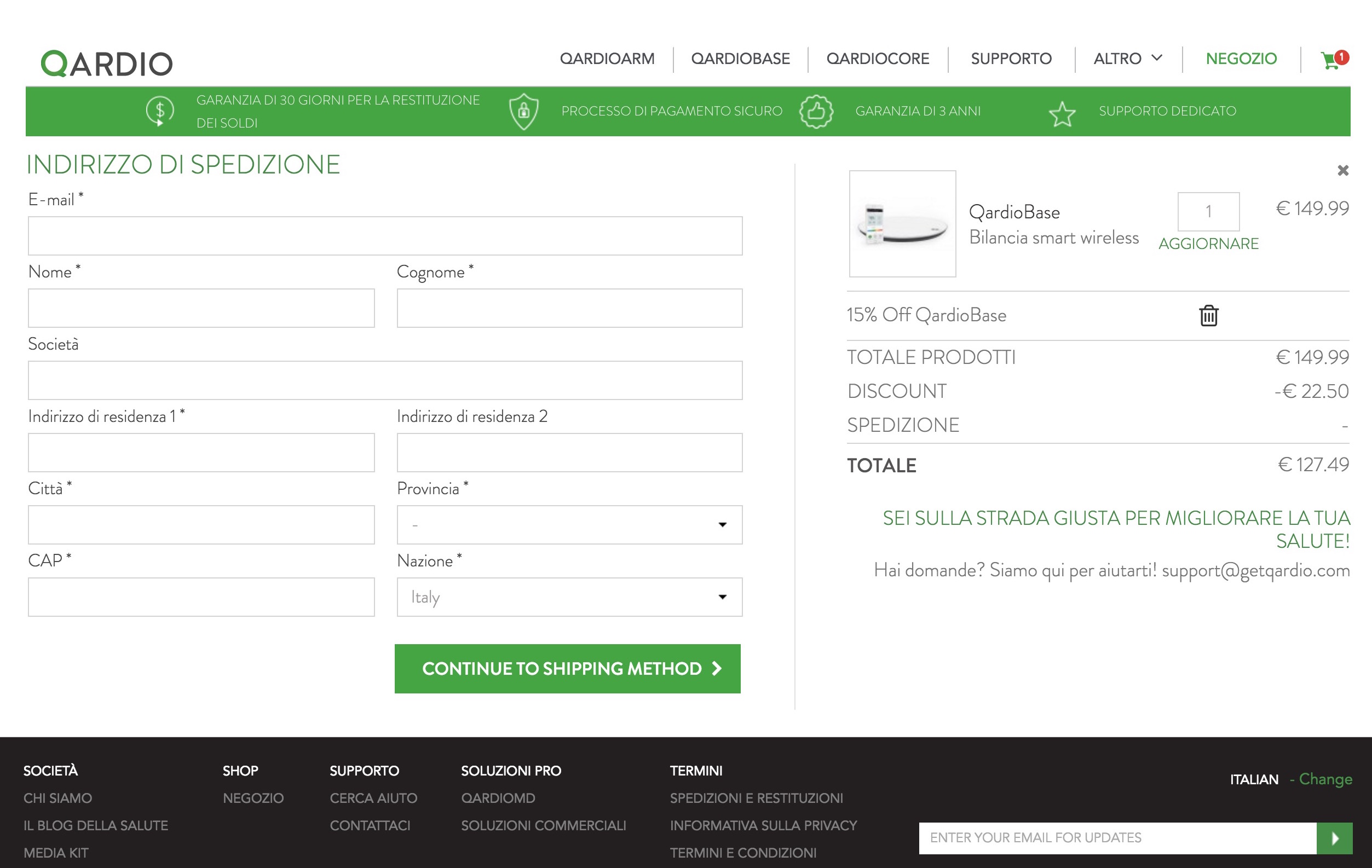Click the E-mail input field

click(385, 236)
